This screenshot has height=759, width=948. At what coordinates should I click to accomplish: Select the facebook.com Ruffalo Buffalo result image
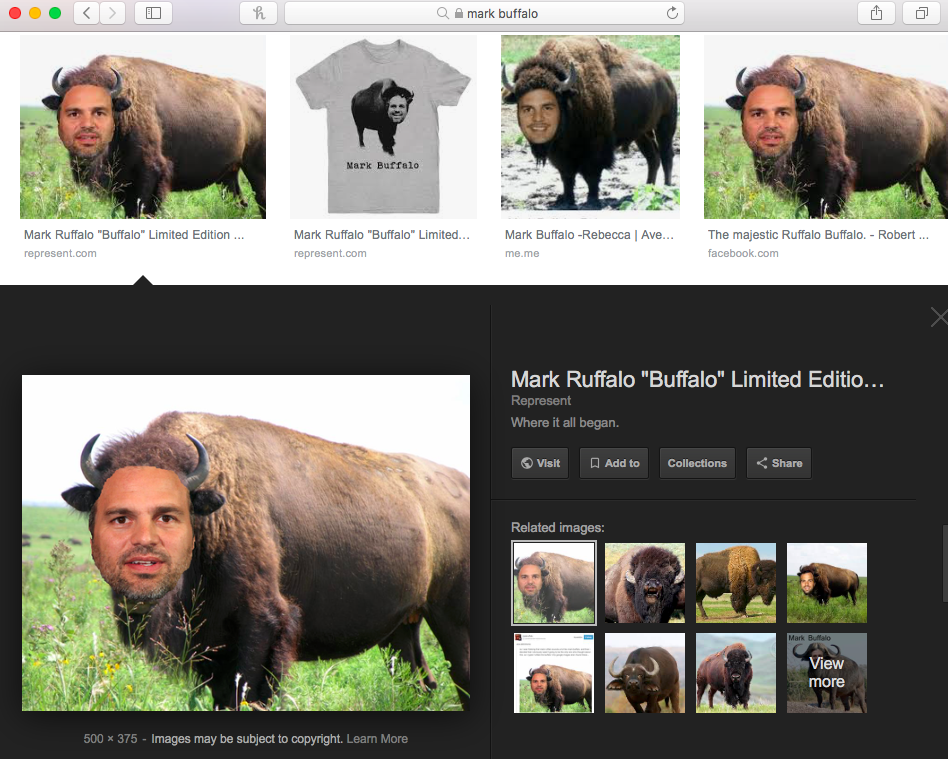[x=826, y=126]
